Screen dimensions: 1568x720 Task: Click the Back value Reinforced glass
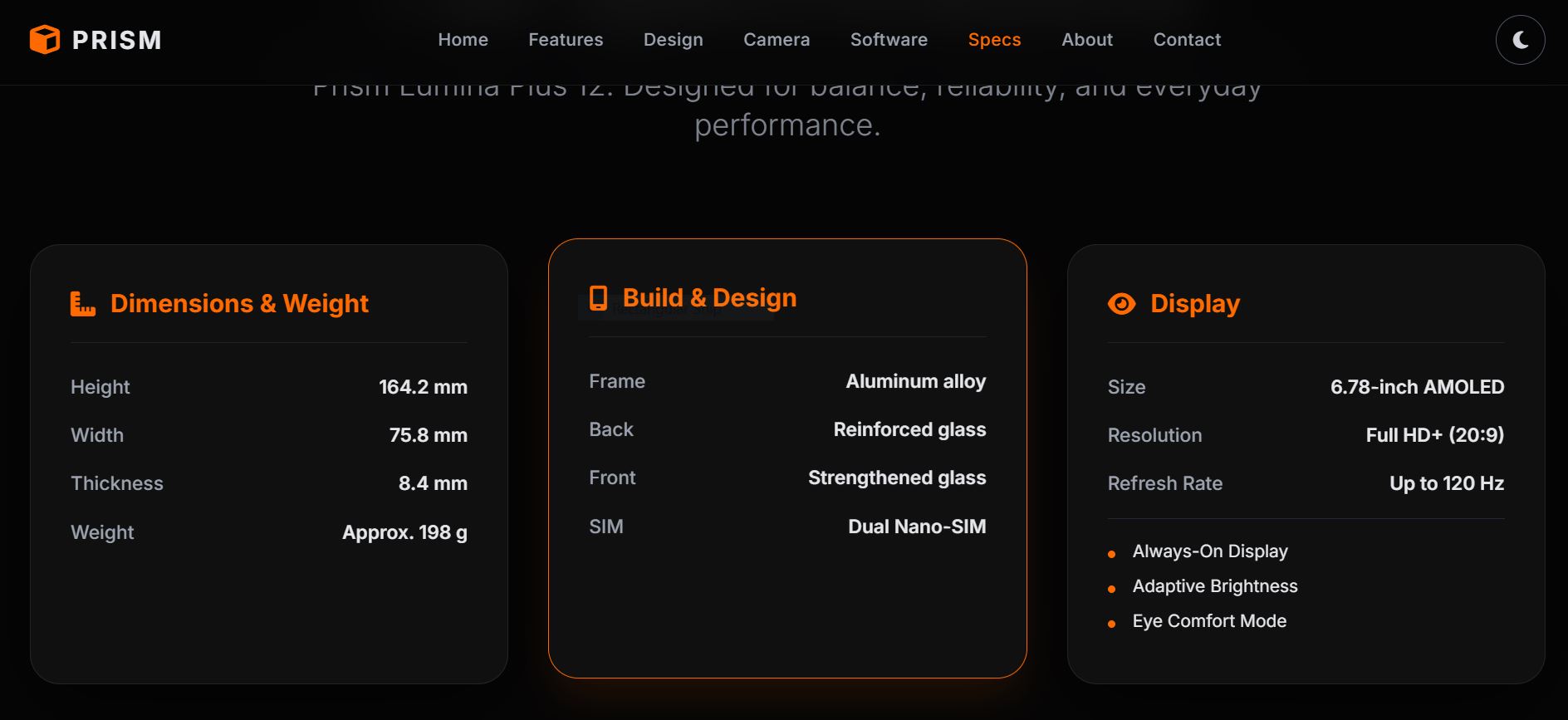coord(909,429)
